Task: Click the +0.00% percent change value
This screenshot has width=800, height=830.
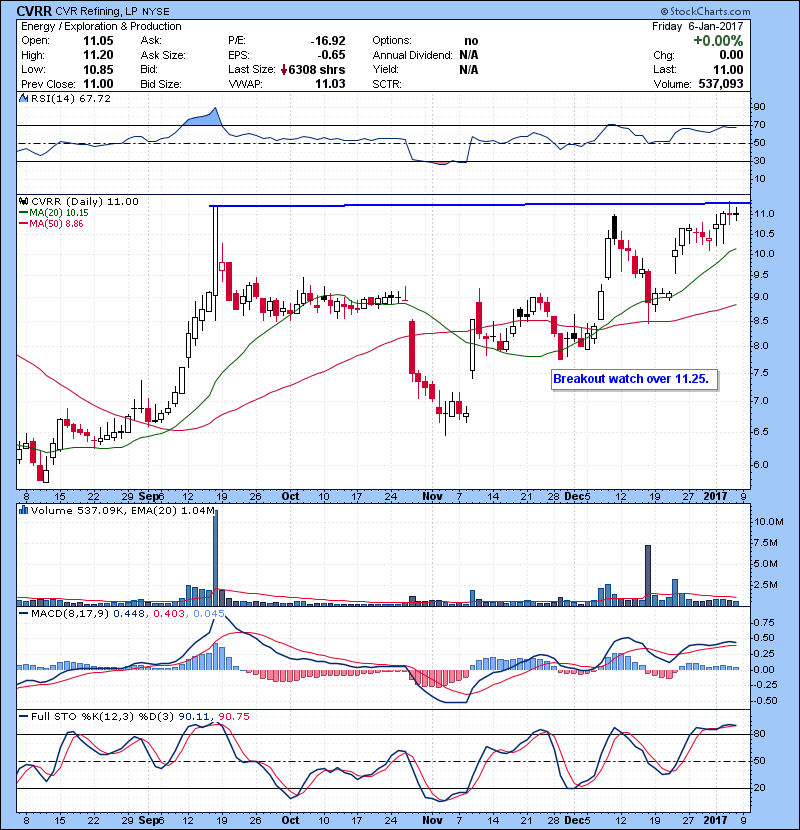Action: tap(718, 41)
